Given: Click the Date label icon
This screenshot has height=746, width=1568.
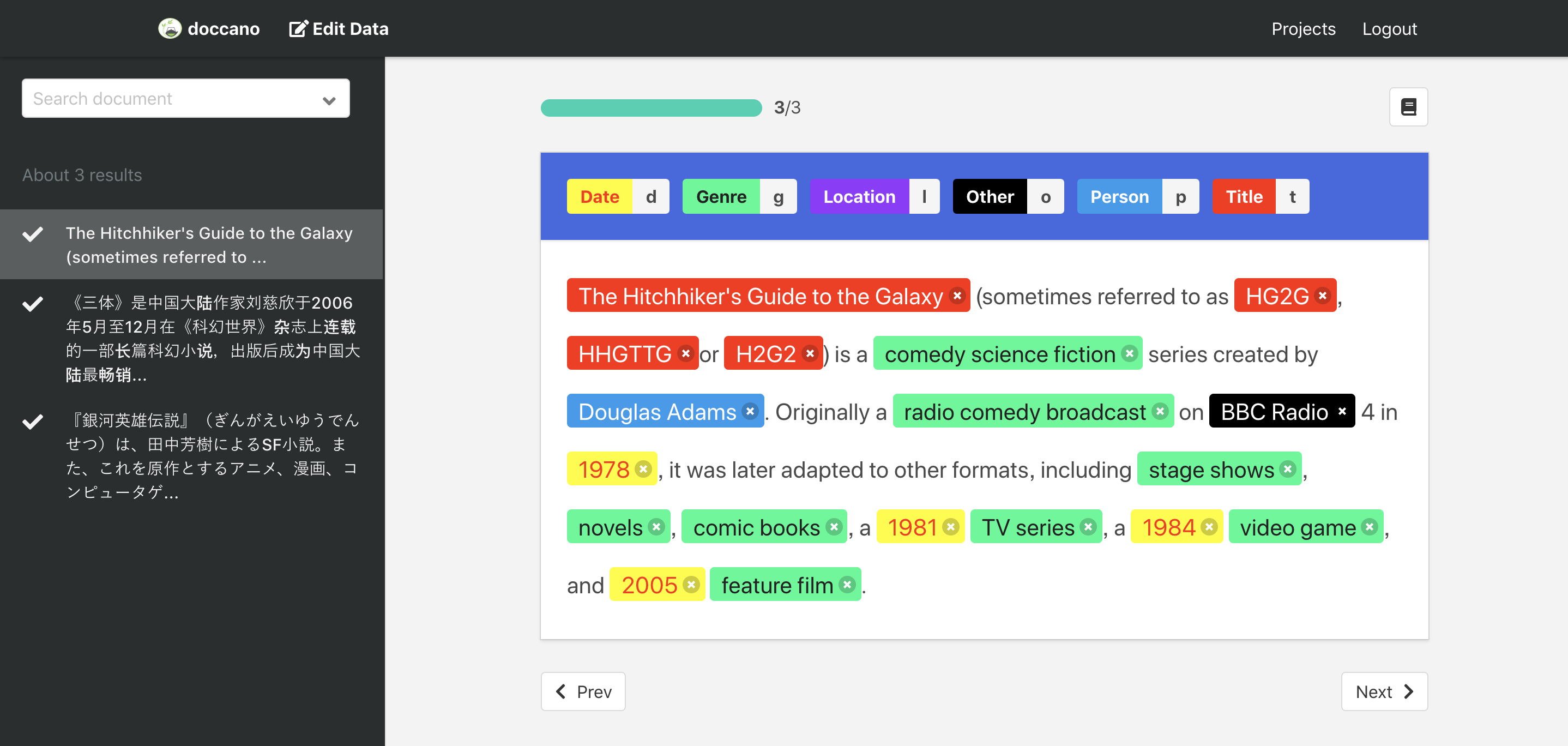Looking at the screenshot, I should 598,196.
